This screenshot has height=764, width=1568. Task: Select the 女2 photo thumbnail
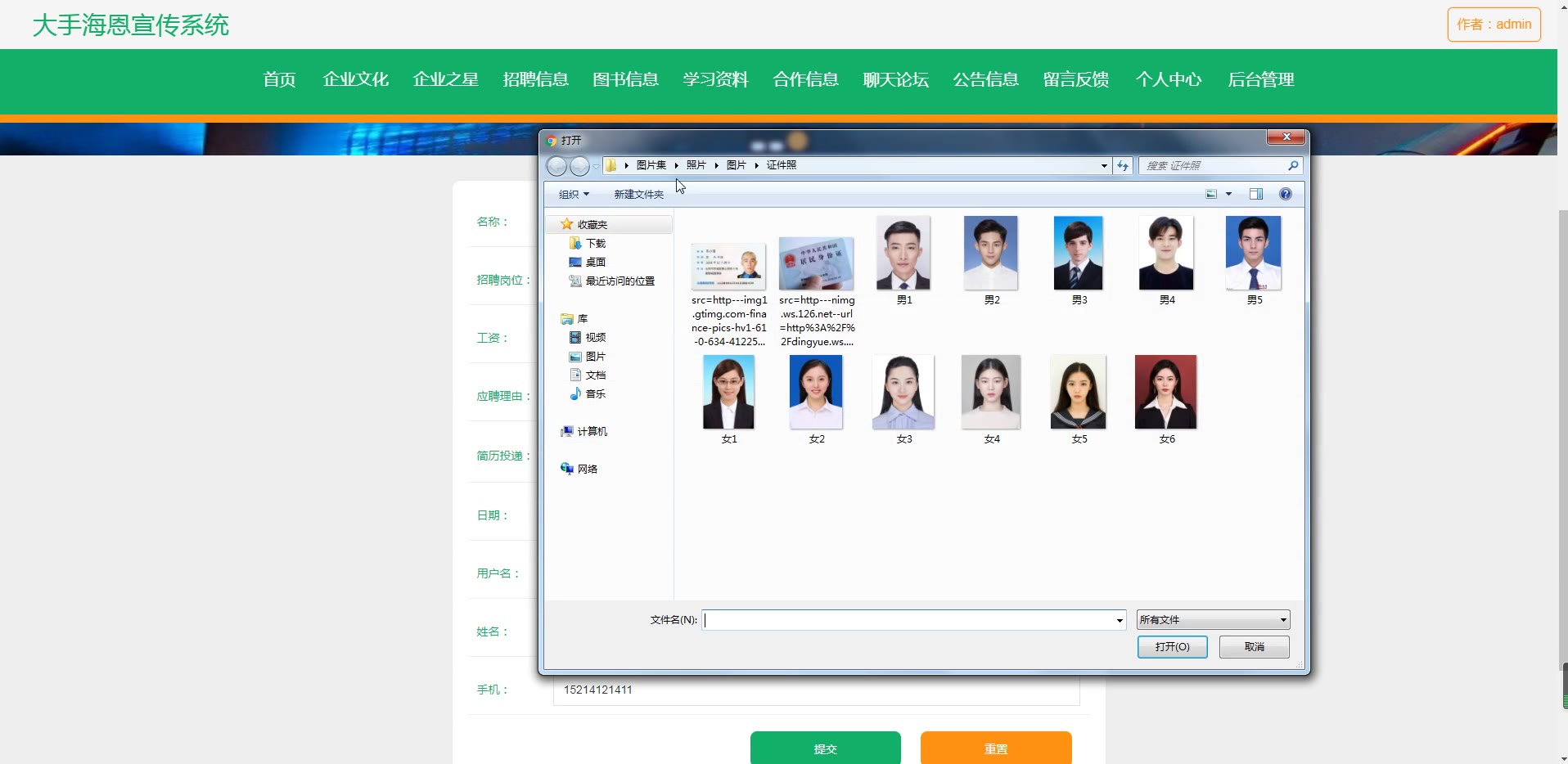click(816, 393)
